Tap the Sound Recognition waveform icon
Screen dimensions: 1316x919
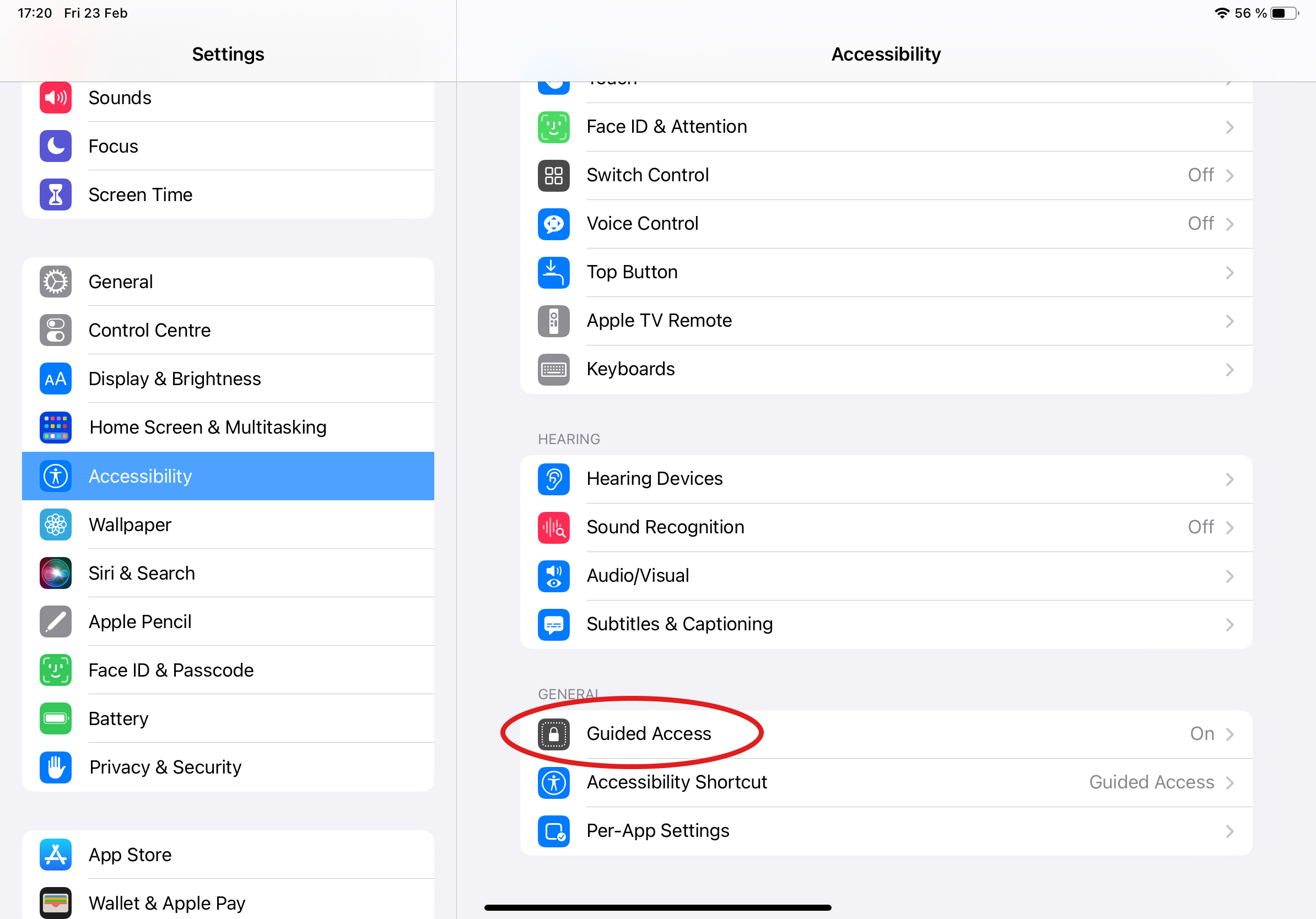point(554,527)
